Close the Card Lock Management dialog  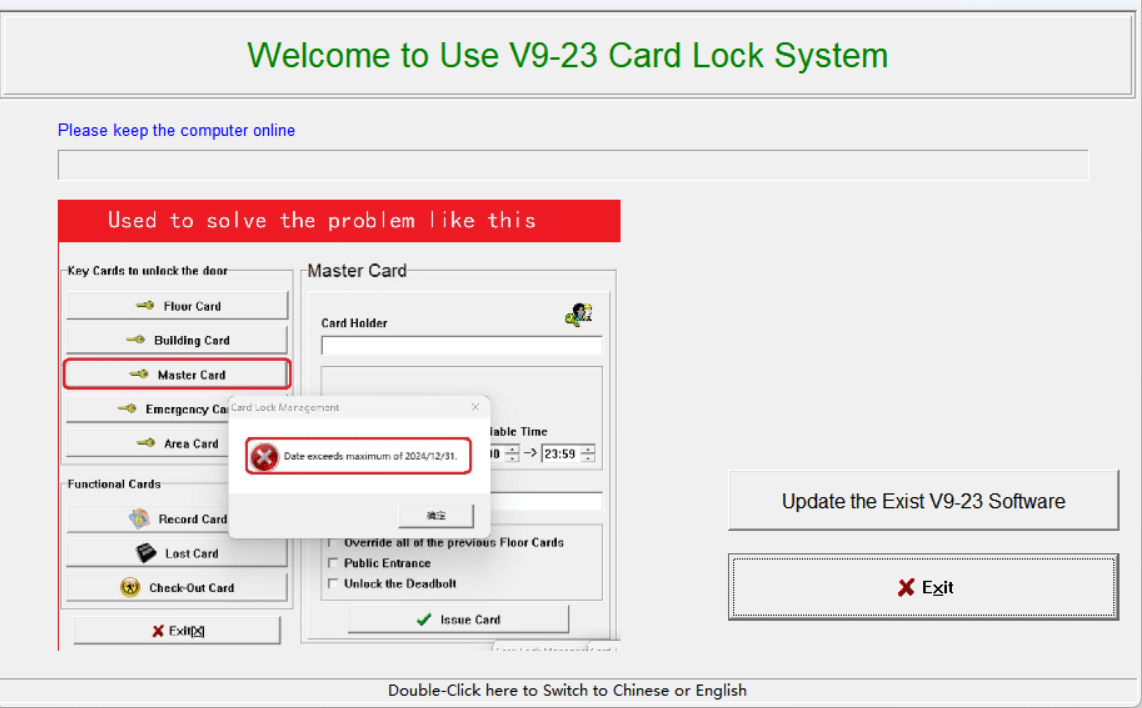tap(475, 407)
